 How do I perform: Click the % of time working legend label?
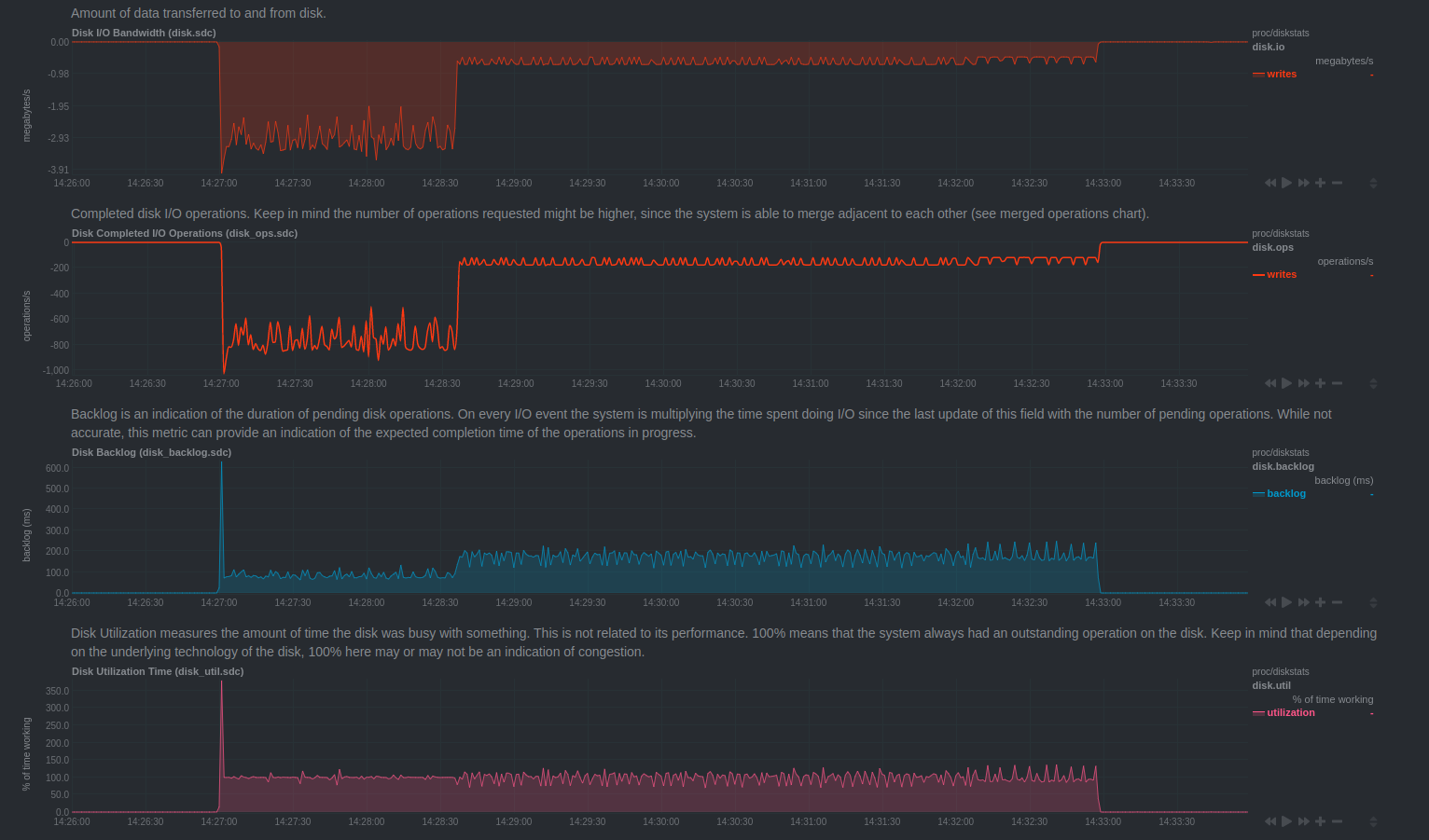click(1333, 699)
